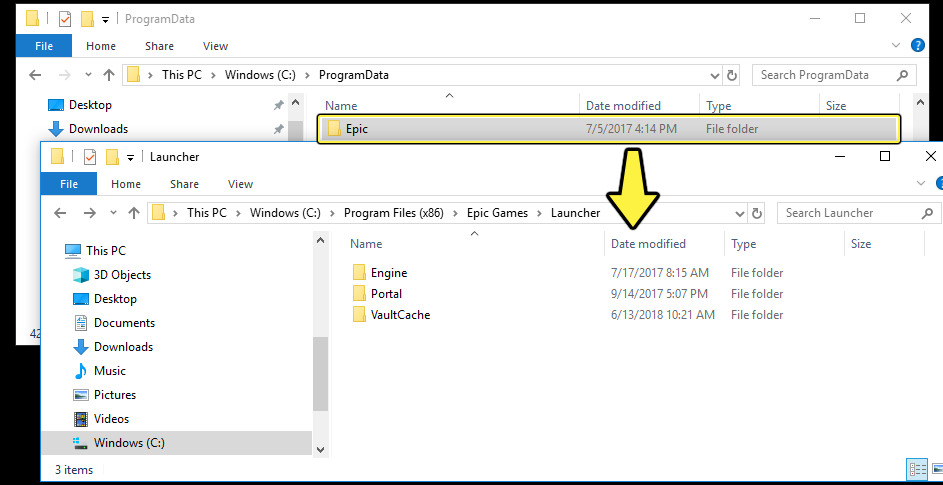Screen dimensions: 943x485
Task: Click VaultCache date 6/13/2018 10:21 AM
Action: [663, 315]
